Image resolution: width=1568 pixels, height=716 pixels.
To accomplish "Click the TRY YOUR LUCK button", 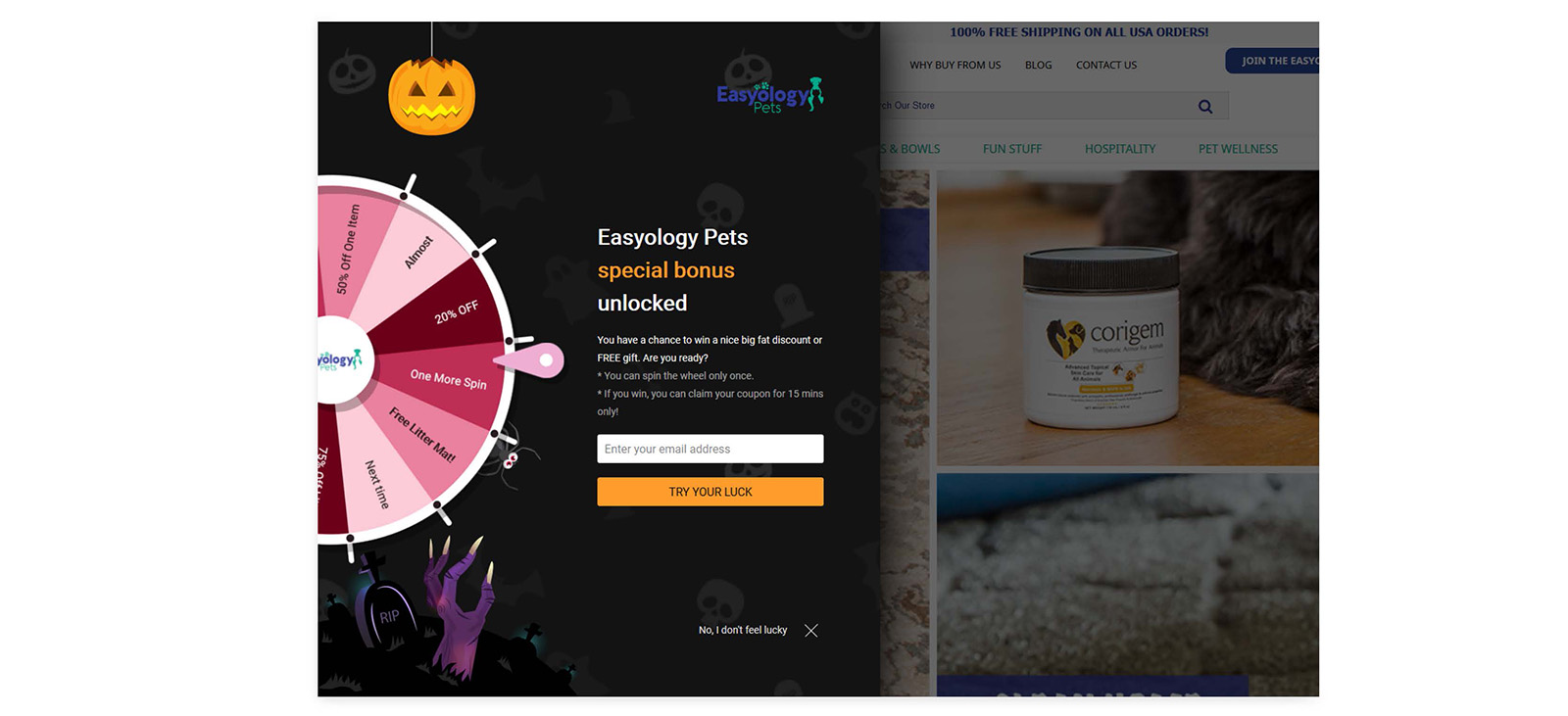I will [x=710, y=492].
